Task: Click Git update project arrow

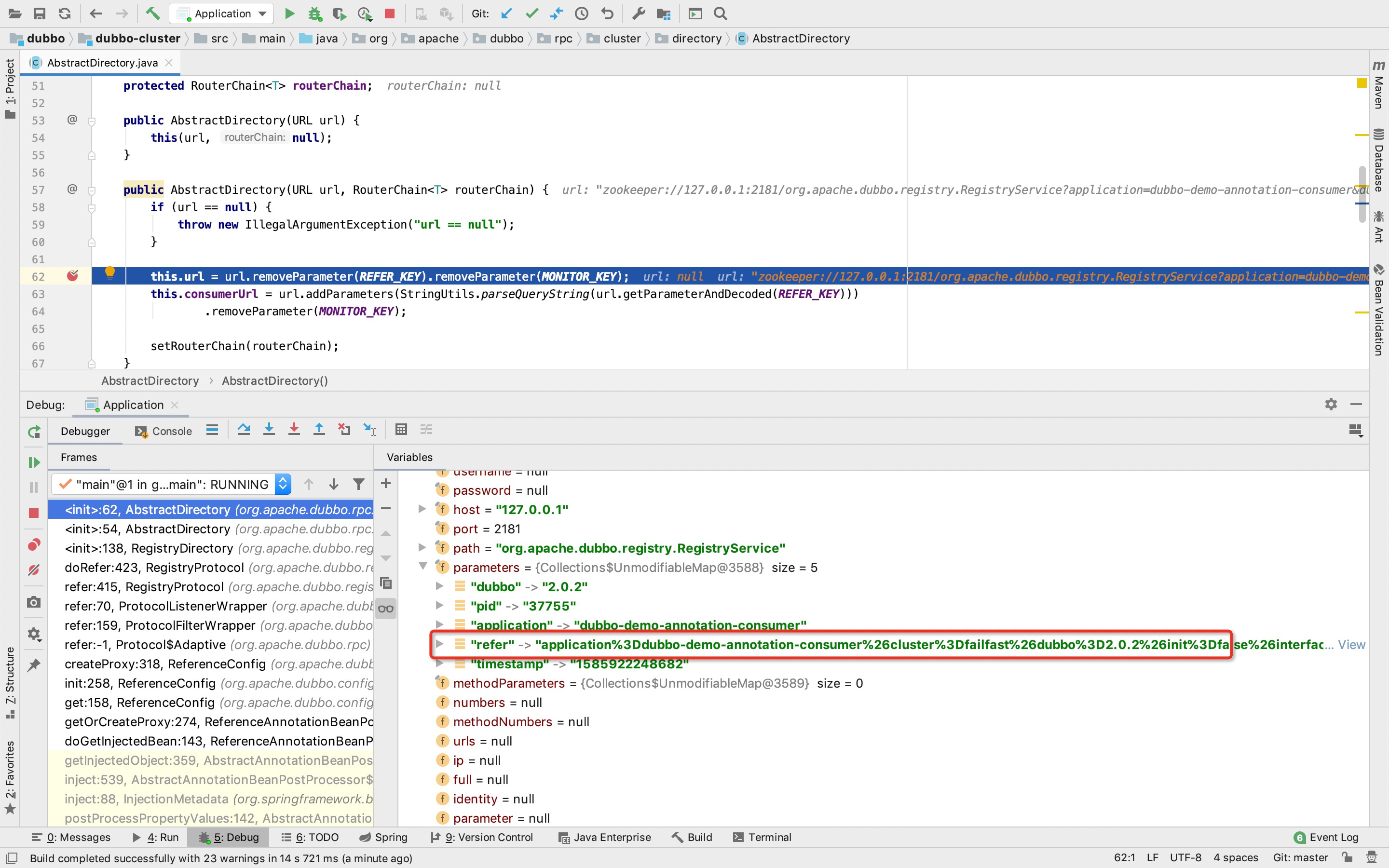Action: tap(506, 13)
